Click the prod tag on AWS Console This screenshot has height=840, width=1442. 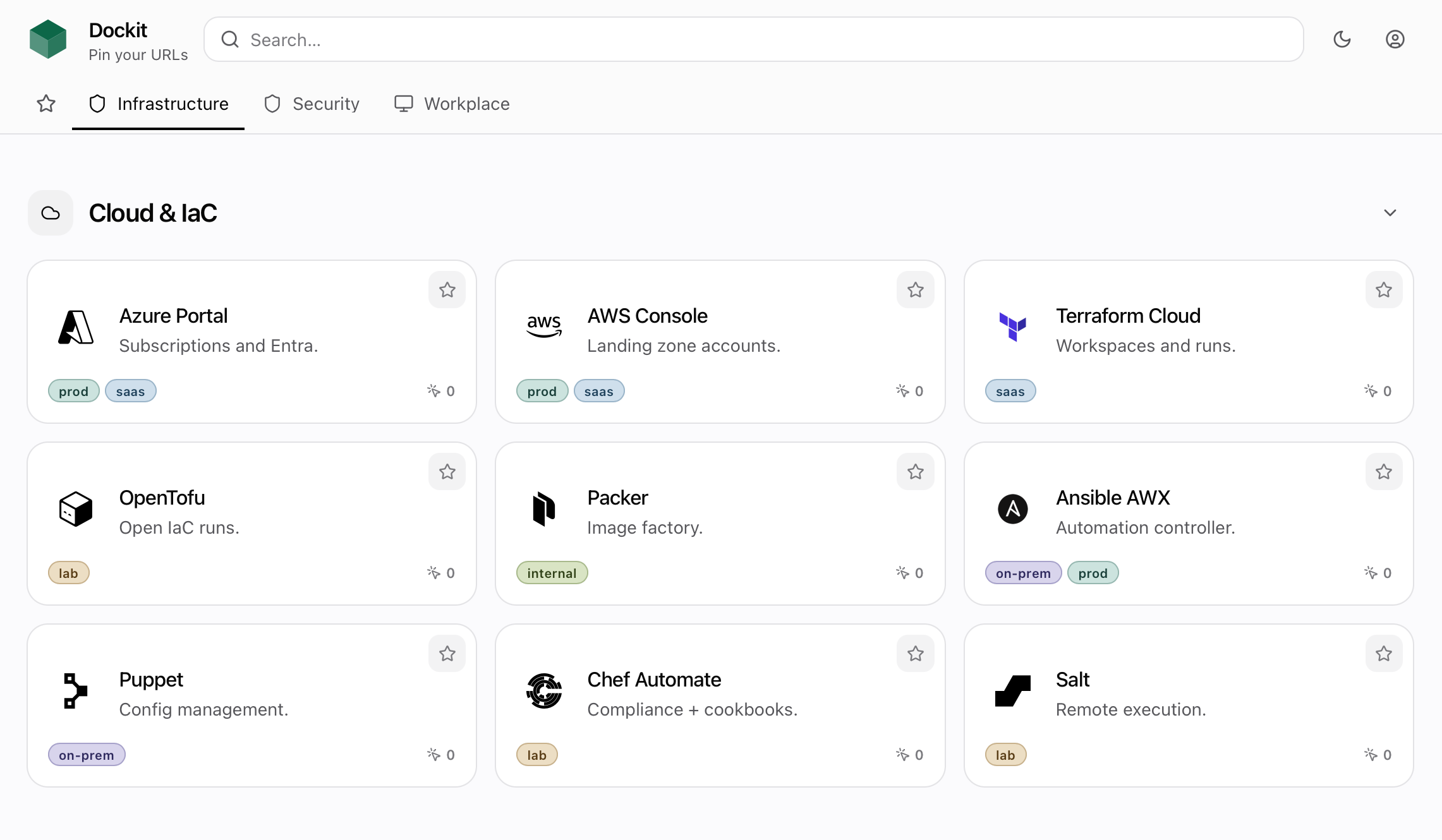coord(542,391)
